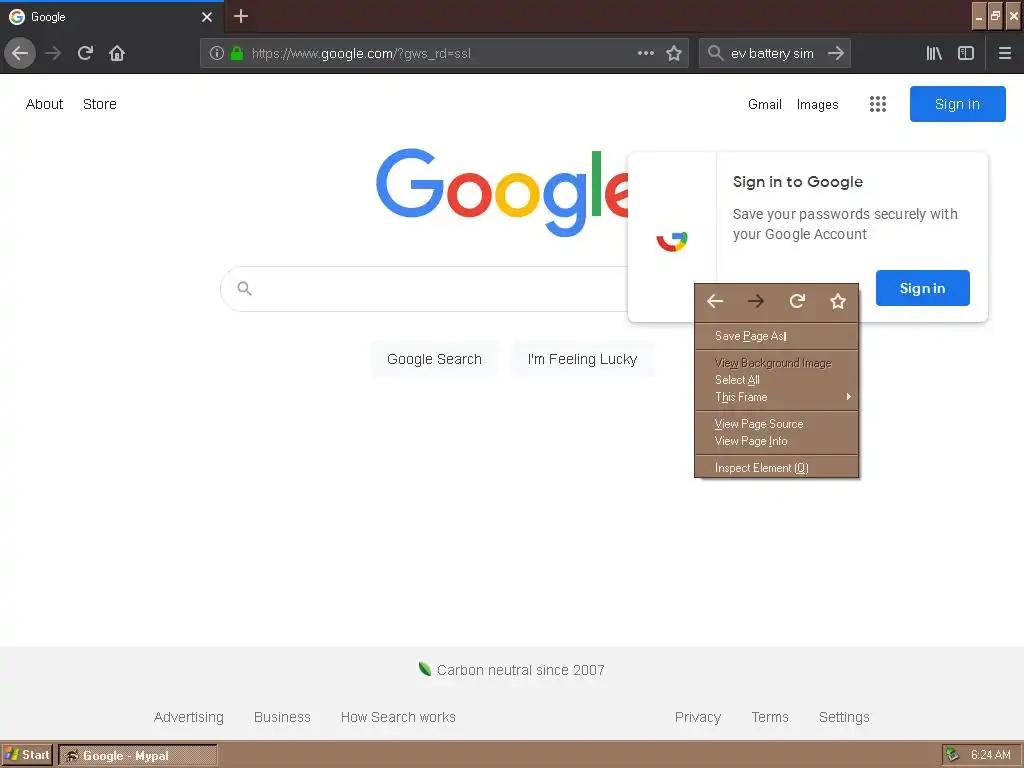Click the context menu bookmark star
This screenshot has height=768, width=1024.
[x=838, y=301]
